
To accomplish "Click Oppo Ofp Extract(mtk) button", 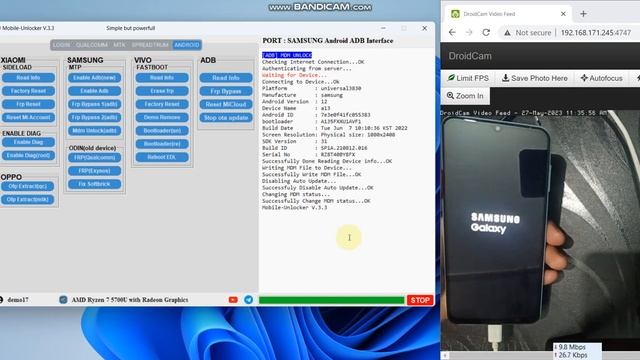I will point(27,200).
